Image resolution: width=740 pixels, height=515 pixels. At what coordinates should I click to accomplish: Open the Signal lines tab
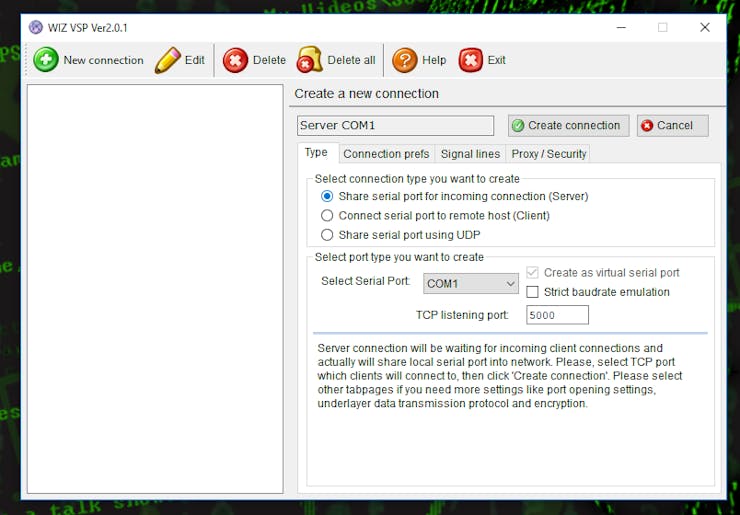tap(470, 154)
